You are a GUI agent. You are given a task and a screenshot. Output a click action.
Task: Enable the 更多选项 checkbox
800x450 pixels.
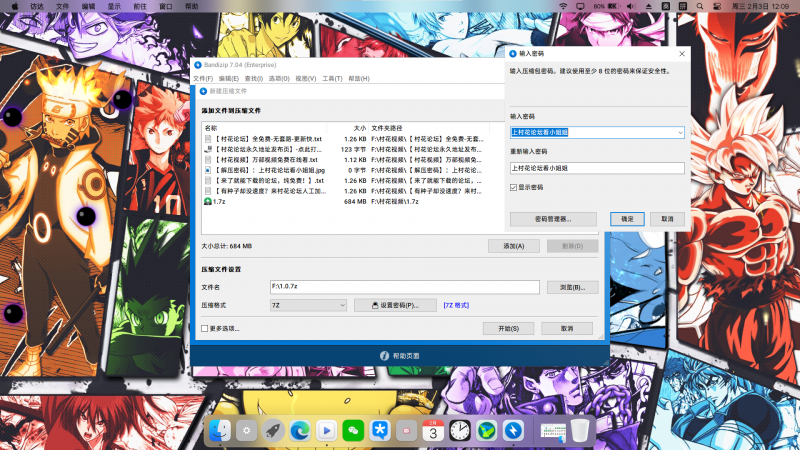pos(205,328)
